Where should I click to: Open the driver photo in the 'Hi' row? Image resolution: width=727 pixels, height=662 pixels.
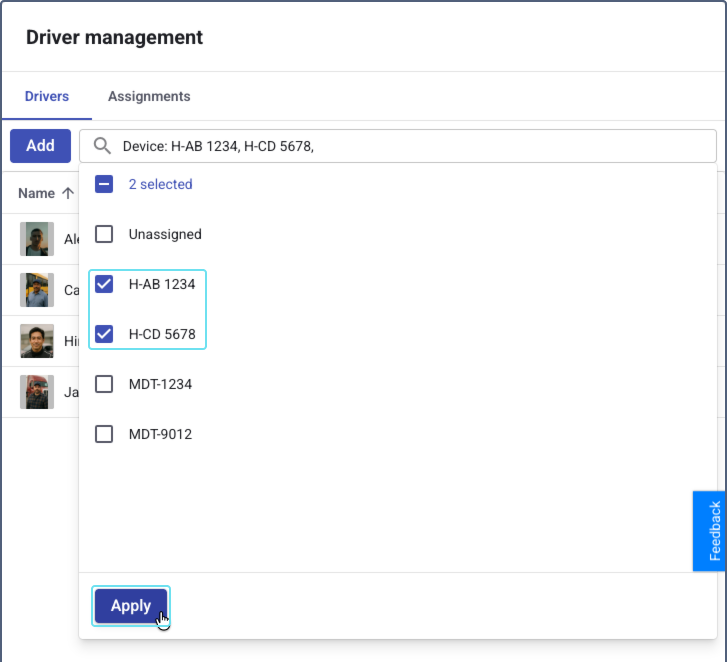click(37, 341)
